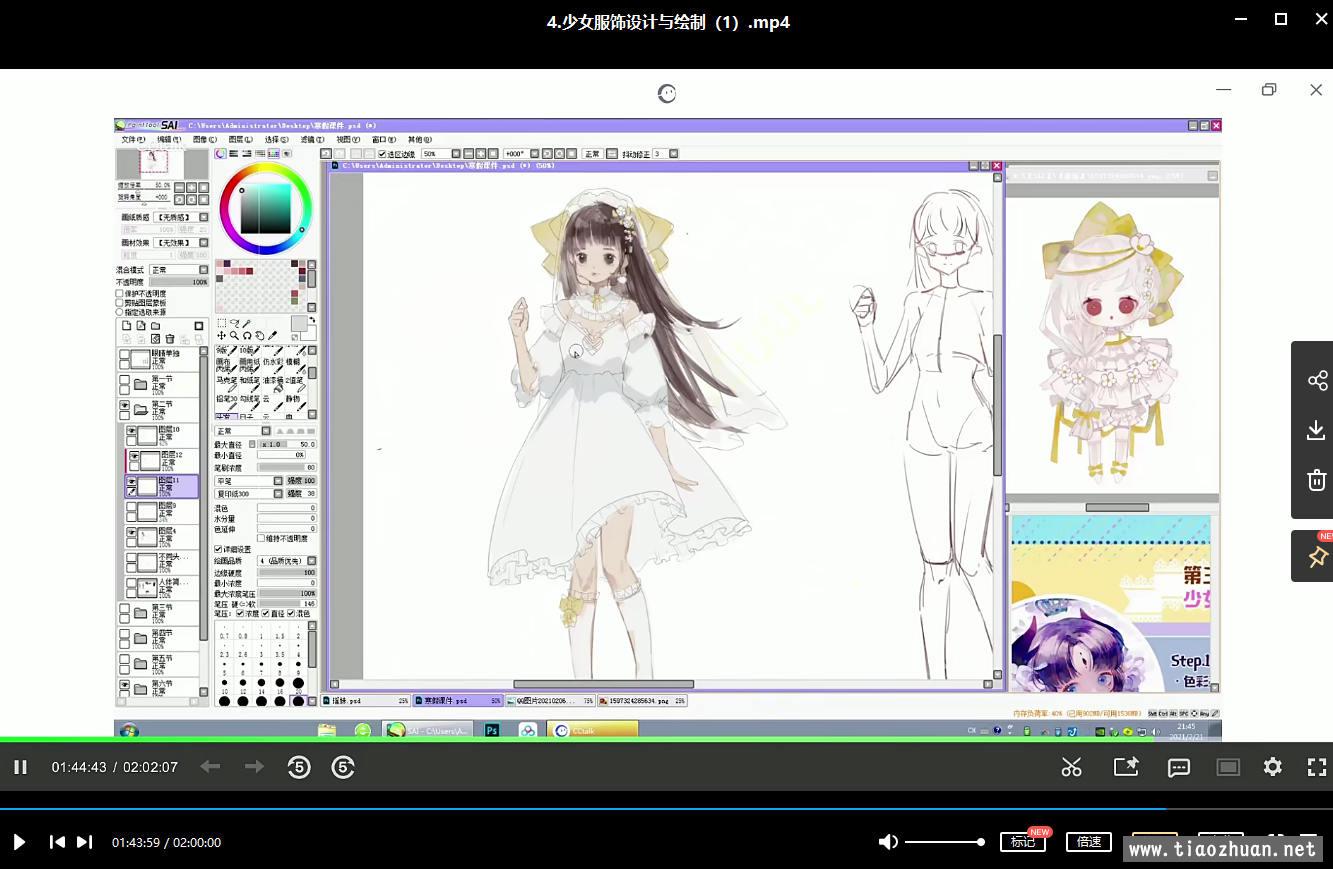Open the 图层 menu in menu bar

coord(242,140)
